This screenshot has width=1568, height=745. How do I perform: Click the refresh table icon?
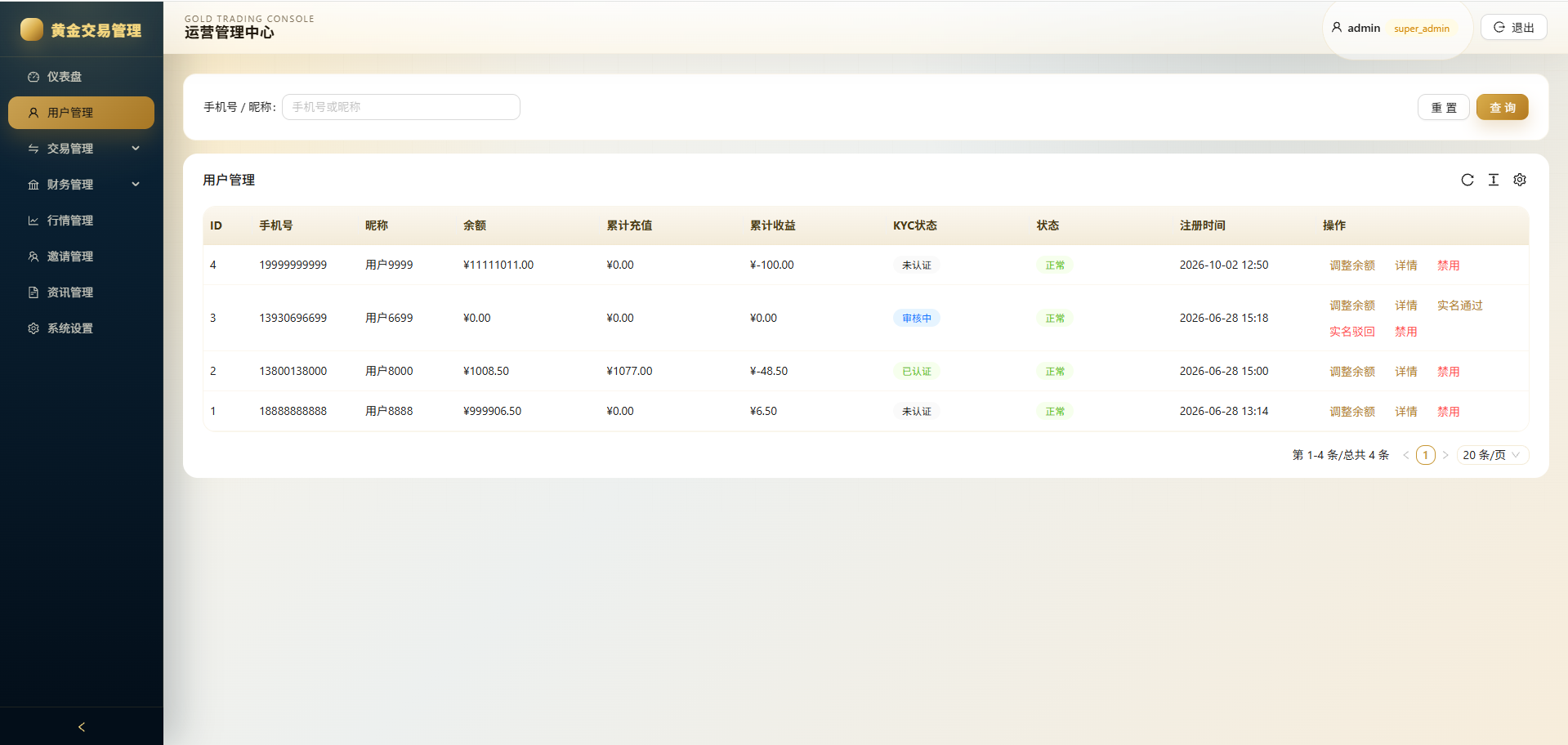click(1467, 180)
